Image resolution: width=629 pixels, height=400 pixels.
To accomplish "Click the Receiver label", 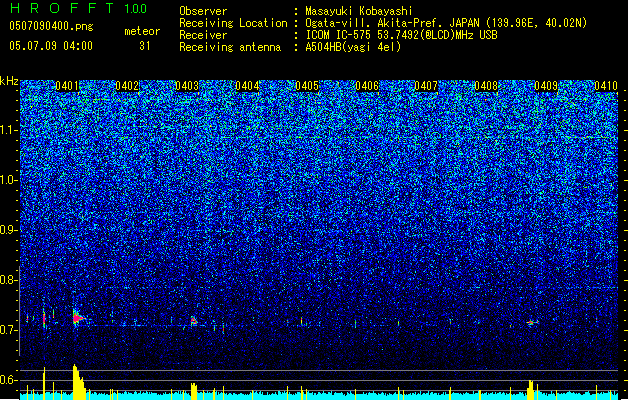I will 203,35.
